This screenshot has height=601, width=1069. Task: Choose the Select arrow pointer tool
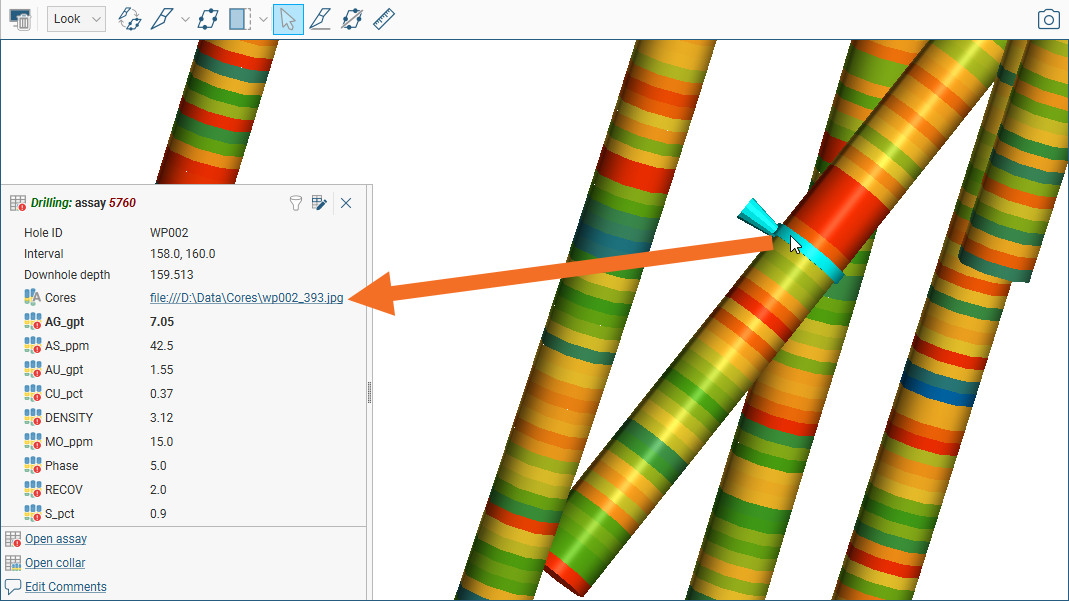[288, 19]
